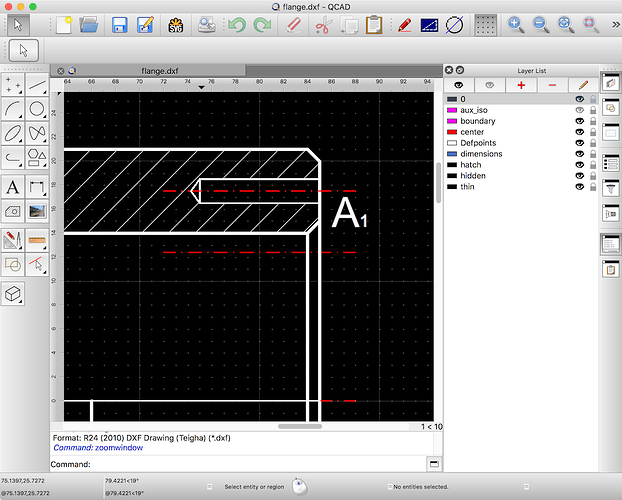Remove the layer with minus button
The width and height of the screenshot is (622, 500).
pyautogui.click(x=552, y=85)
